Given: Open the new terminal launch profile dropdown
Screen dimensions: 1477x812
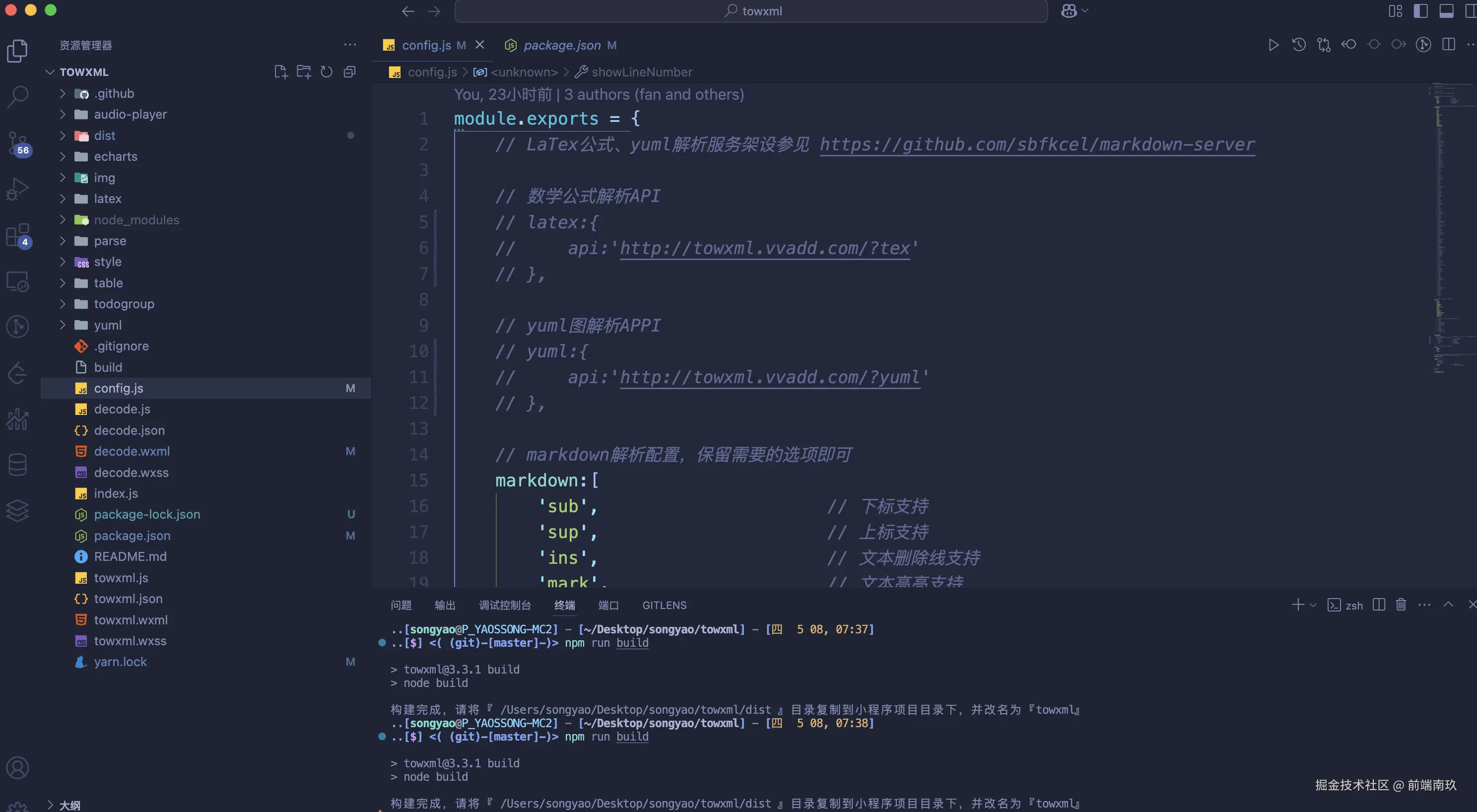Looking at the screenshot, I should point(1313,605).
